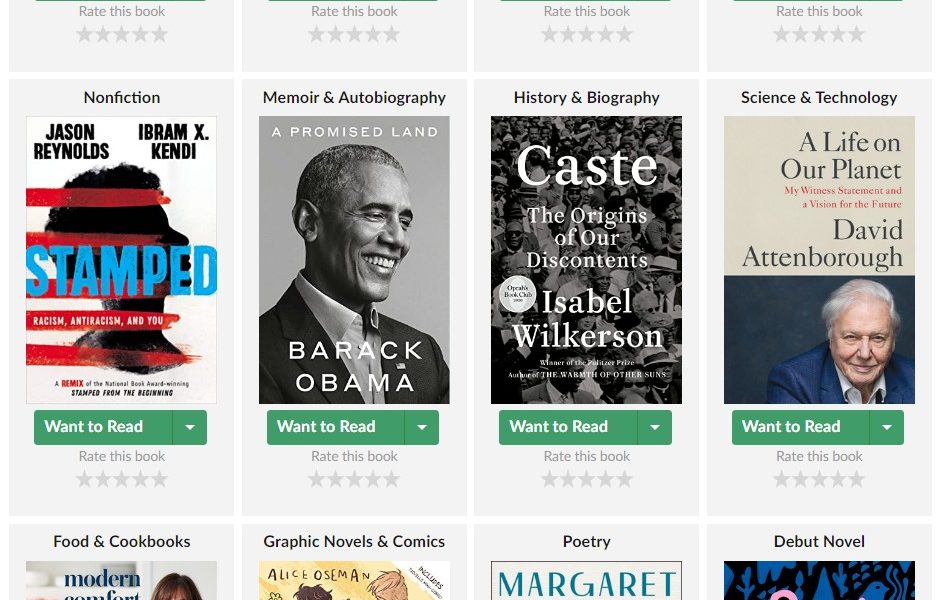The image size is (948, 600).
Task: Open A Life on Our Planet cover
Action: tap(819, 260)
